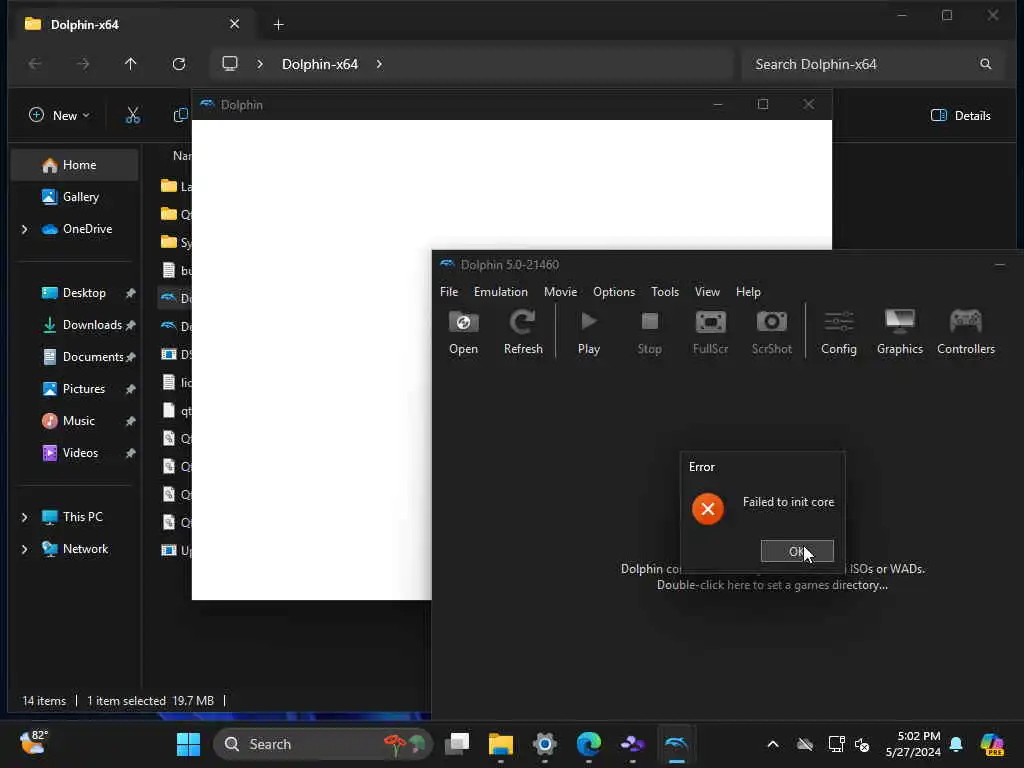The height and width of the screenshot is (768, 1024).
Task: Toggle the Details pane button
Action: coord(961,116)
